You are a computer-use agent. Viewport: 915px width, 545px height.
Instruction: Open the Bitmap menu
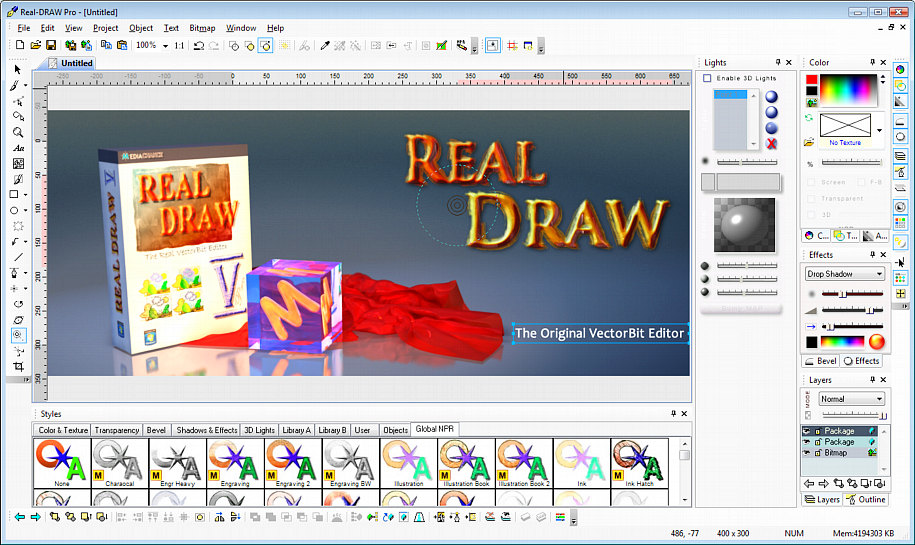coord(203,28)
